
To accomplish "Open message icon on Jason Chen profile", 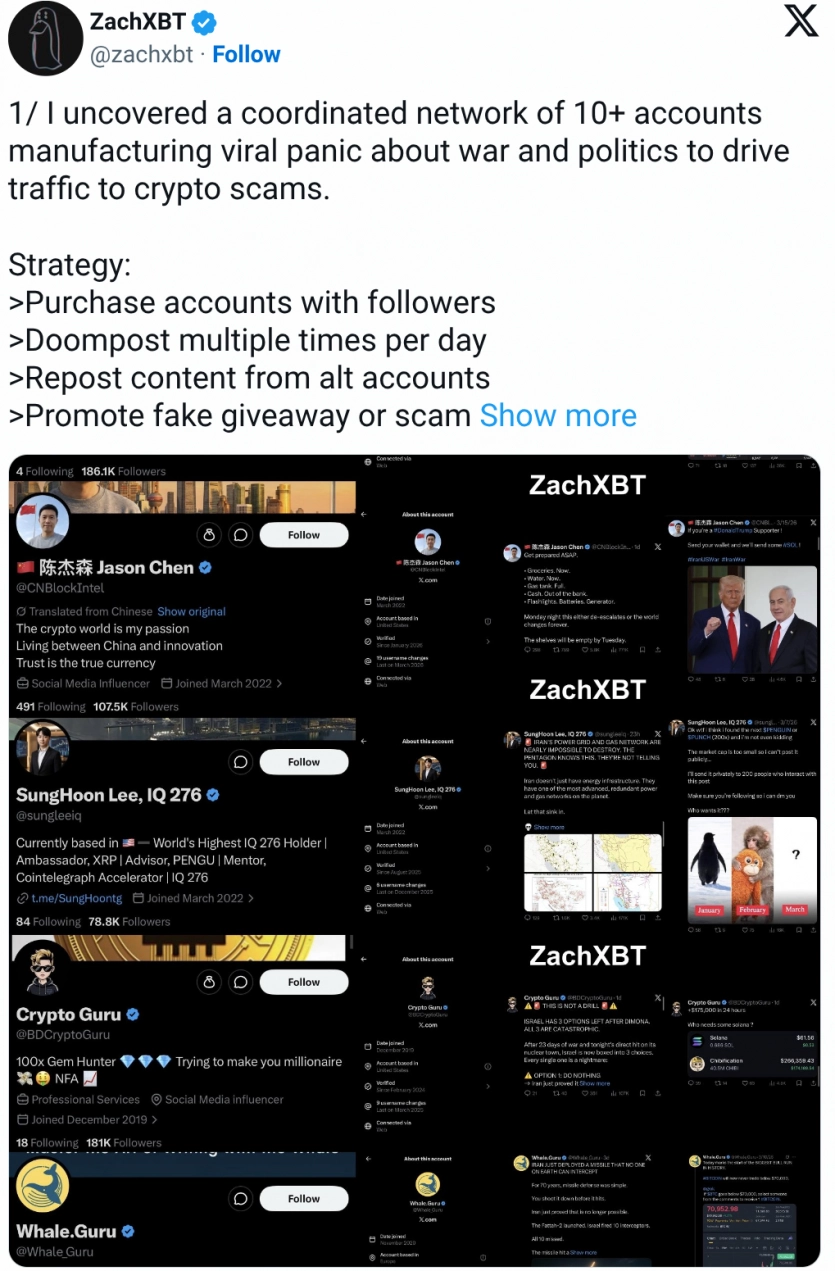I will (x=241, y=535).
